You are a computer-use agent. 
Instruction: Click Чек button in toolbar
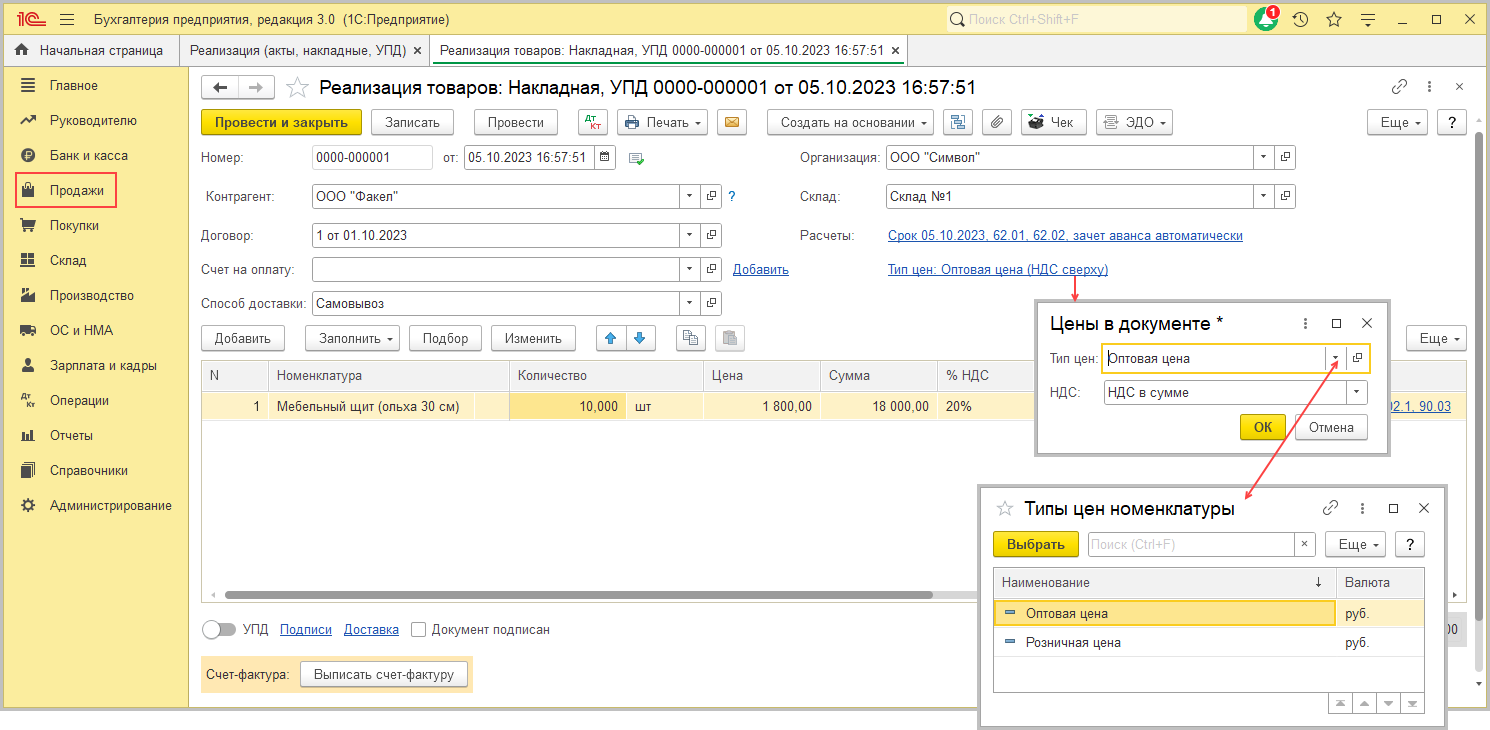pyautogui.click(x=1052, y=122)
